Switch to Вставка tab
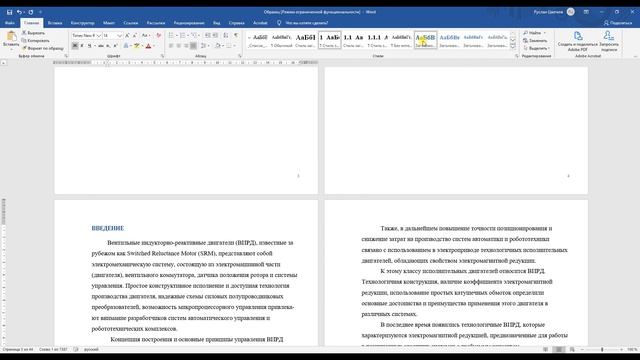This screenshot has height=360, width=640. point(55,23)
